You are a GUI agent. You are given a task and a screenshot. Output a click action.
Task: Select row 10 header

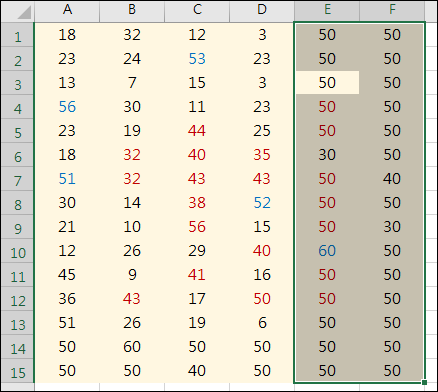(x=18, y=251)
